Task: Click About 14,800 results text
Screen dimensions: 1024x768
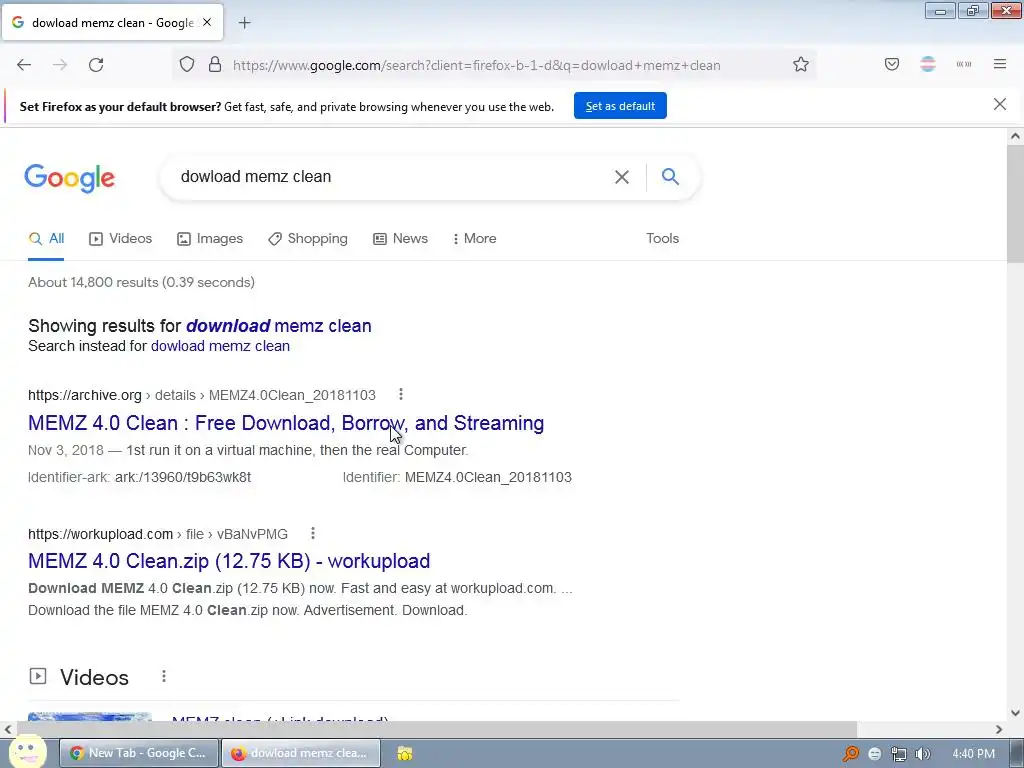Action: tap(142, 283)
